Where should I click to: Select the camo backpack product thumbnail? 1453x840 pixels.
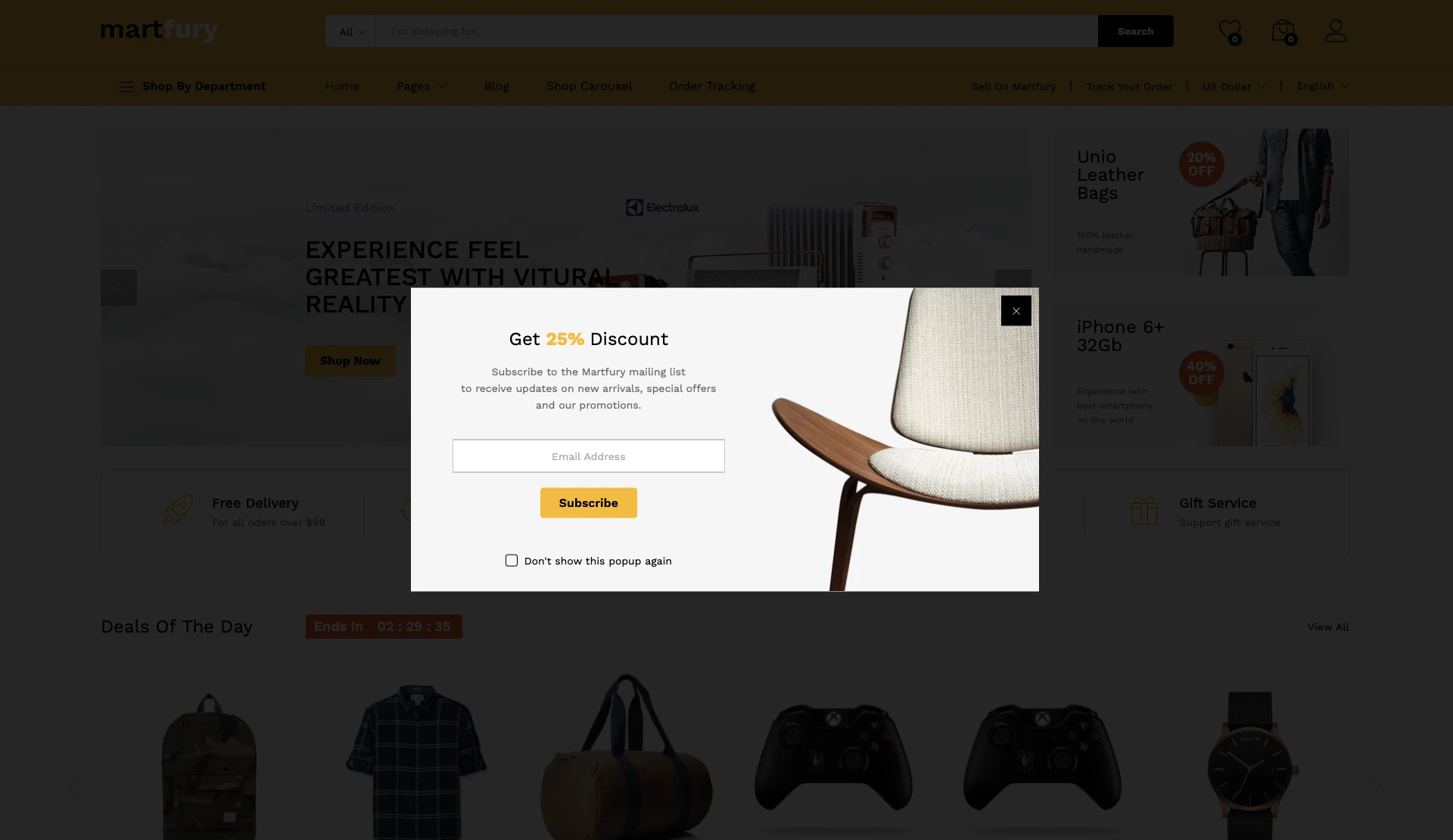click(209, 764)
